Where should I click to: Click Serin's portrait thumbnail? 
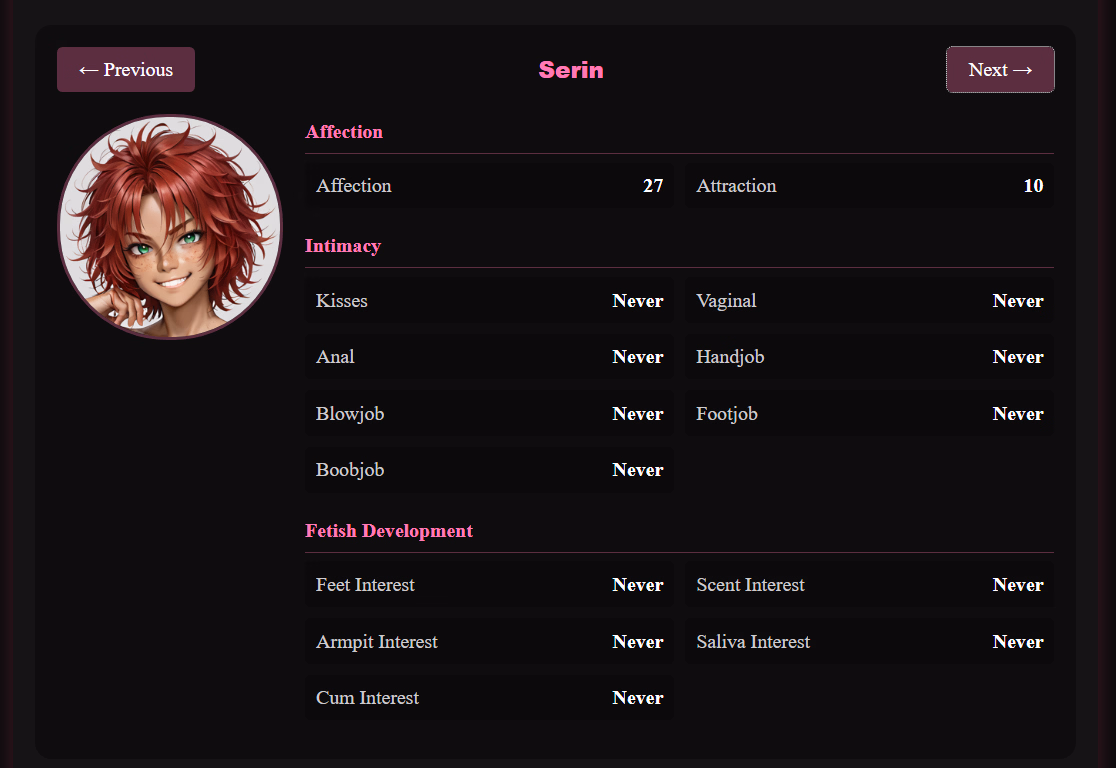pyautogui.click(x=170, y=227)
